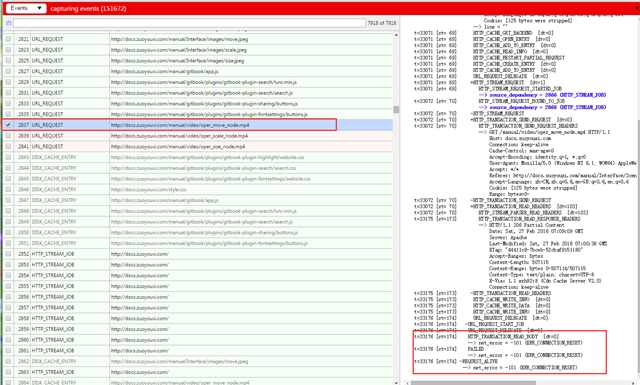Select URL_REQUEST row 2831 search.js

[198, 93]
